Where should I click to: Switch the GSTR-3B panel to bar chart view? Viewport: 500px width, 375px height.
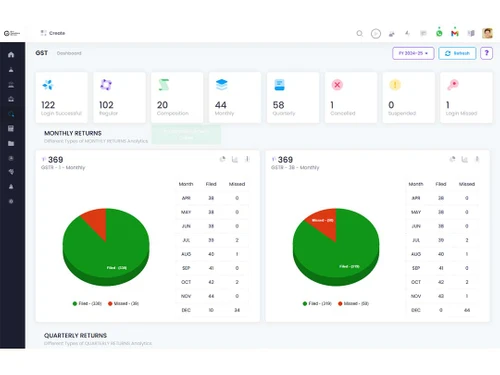coord(464,159)
